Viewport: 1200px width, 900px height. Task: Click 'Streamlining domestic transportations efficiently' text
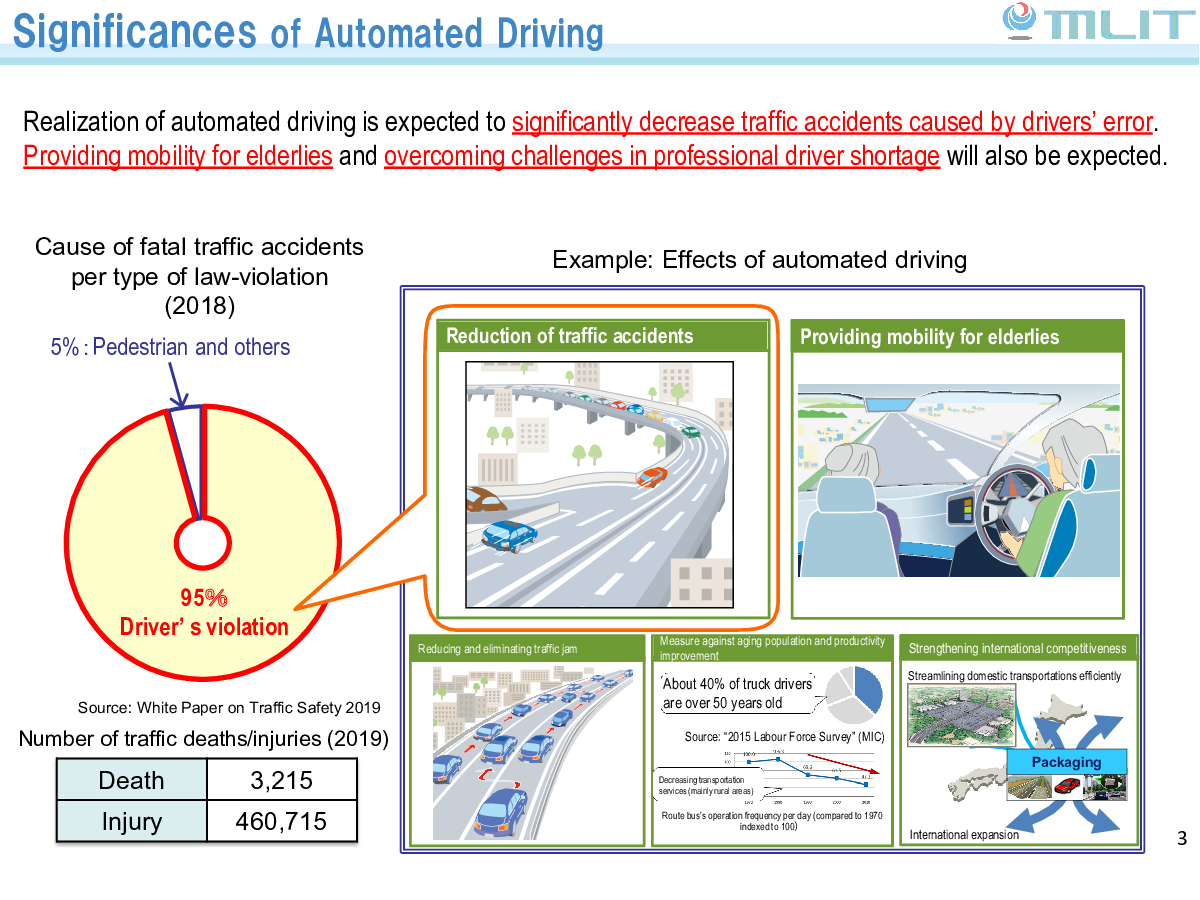coord(1014,676)
